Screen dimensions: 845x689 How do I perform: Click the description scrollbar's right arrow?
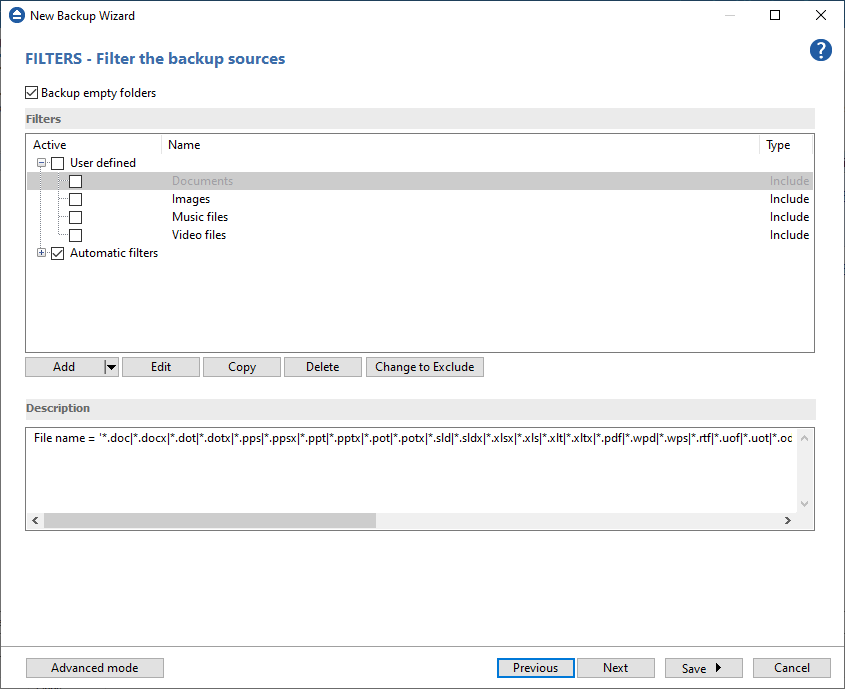787,520
